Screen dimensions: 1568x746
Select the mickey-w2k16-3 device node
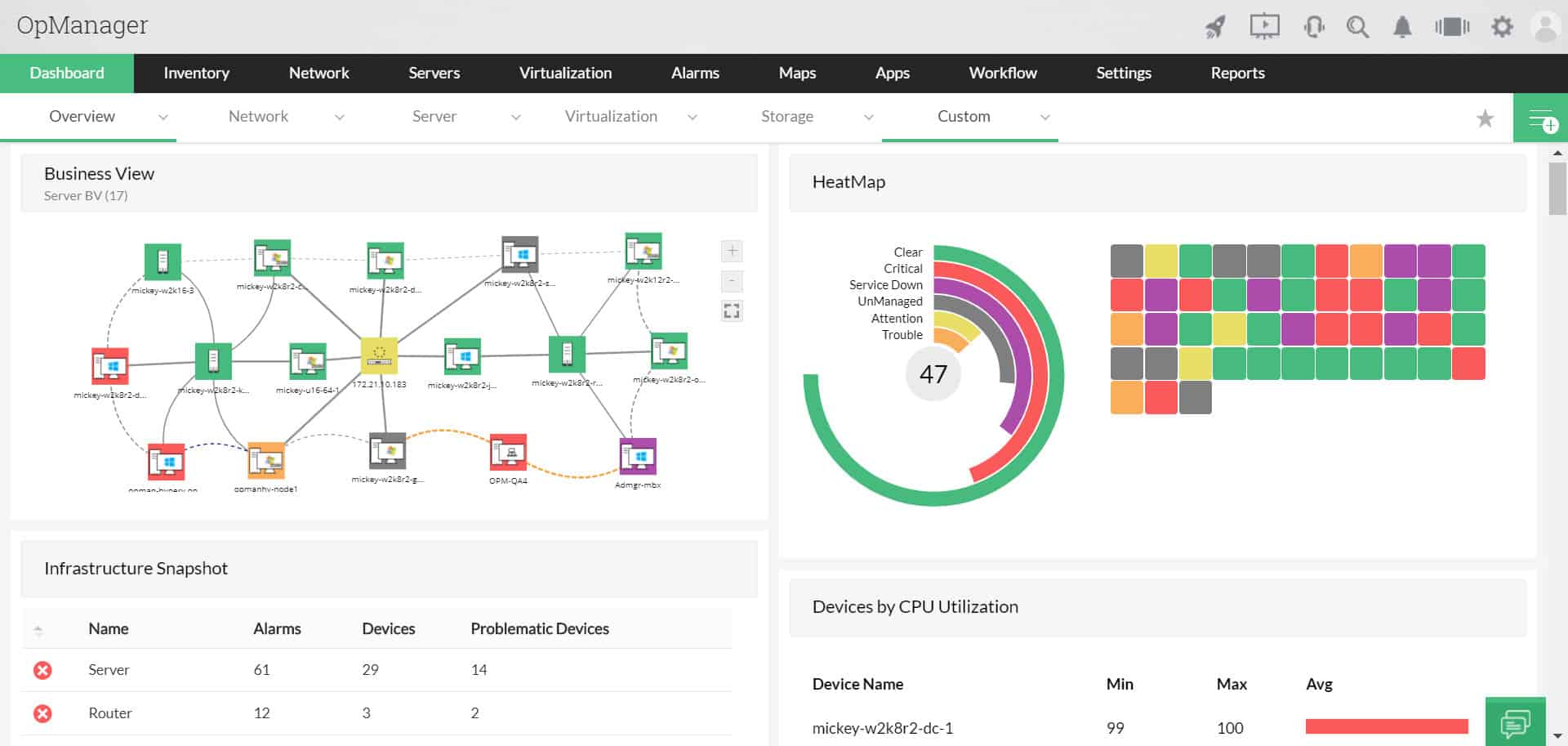coord(163,261)
